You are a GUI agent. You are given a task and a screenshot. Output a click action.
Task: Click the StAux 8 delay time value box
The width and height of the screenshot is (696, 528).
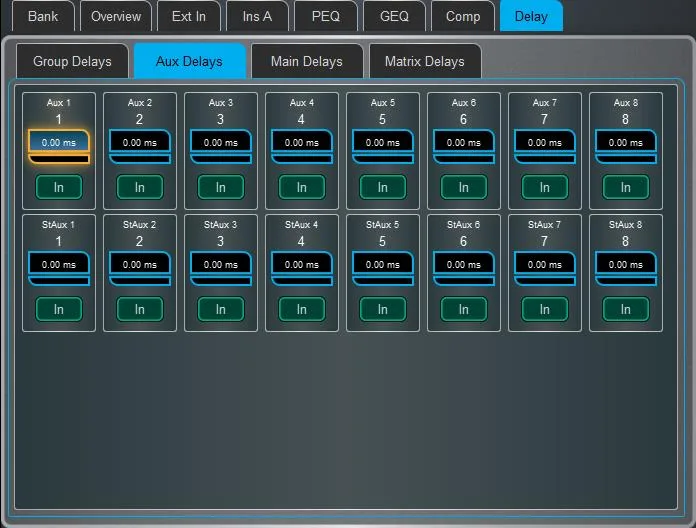pos(626,264)
